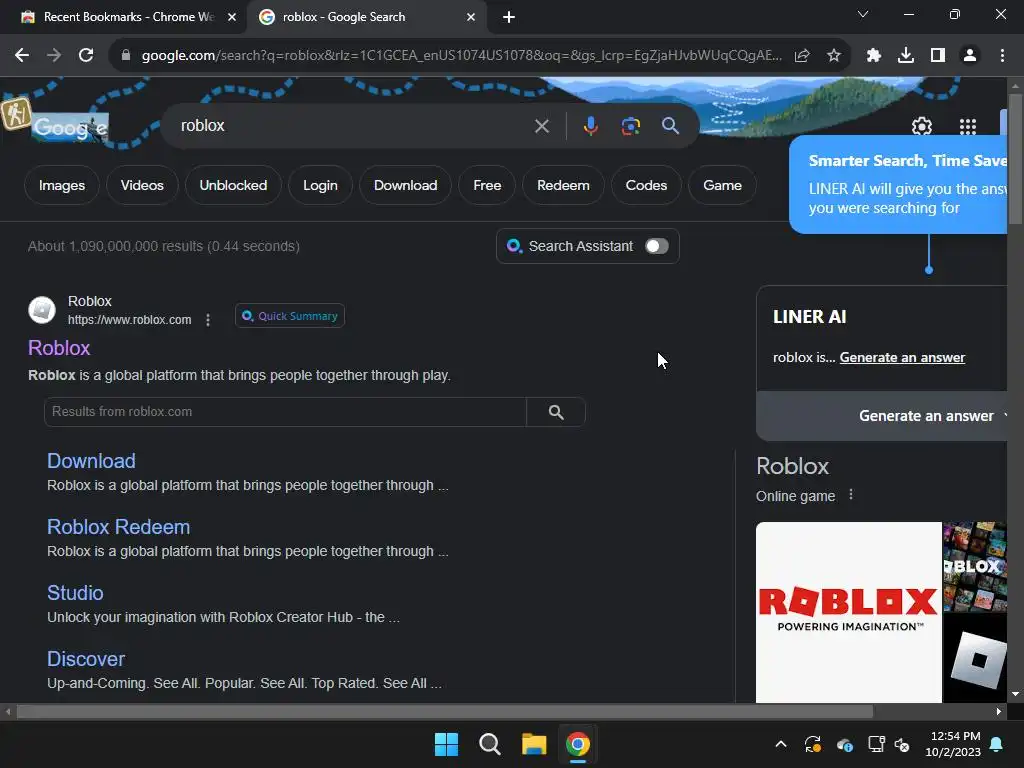
Task: Open Google quick settings gear icon
Action: [921, 126]
